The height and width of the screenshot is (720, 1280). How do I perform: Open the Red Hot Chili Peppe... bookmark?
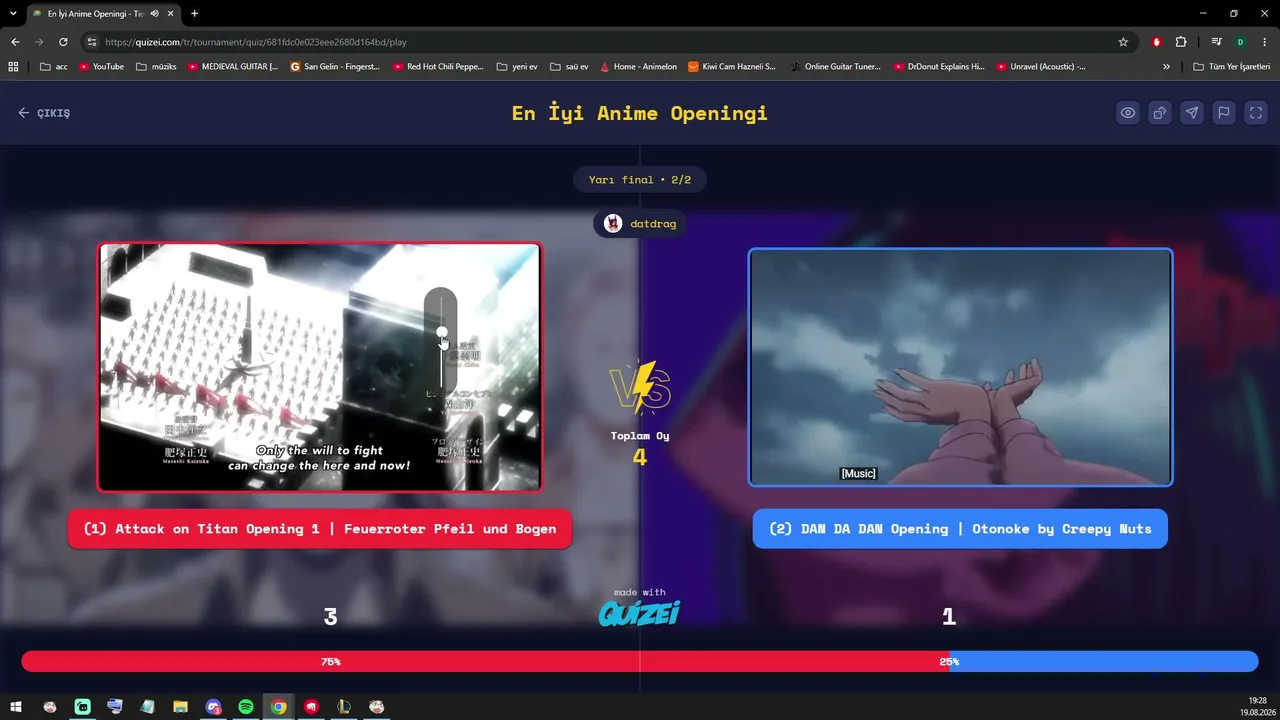pyautogui.click(x=438, y=67)
